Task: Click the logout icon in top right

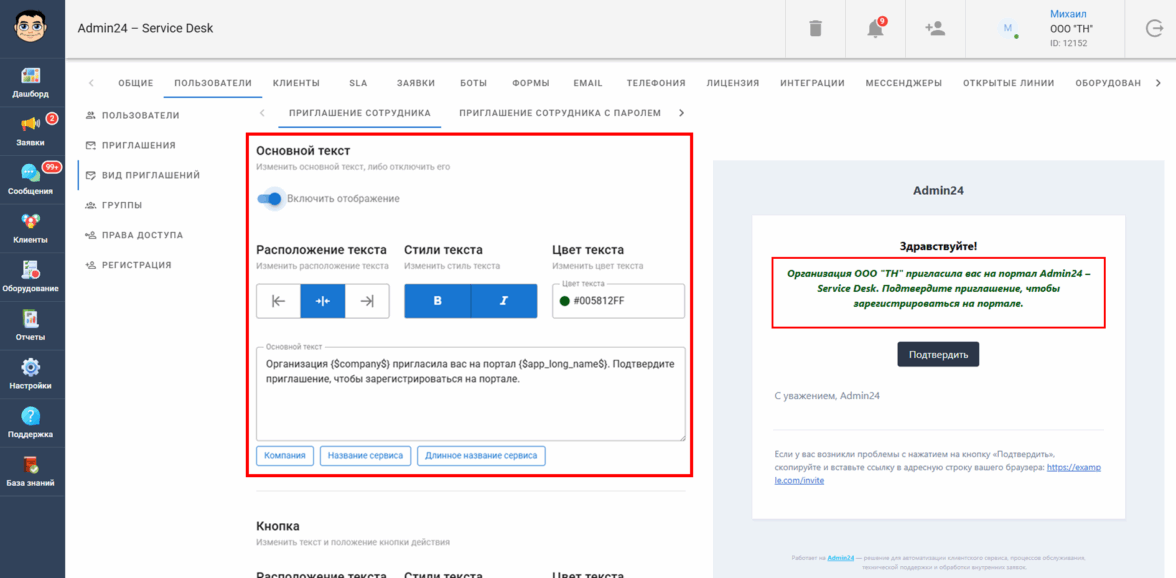Action: pyautogui.click(x=1154, y=29)
